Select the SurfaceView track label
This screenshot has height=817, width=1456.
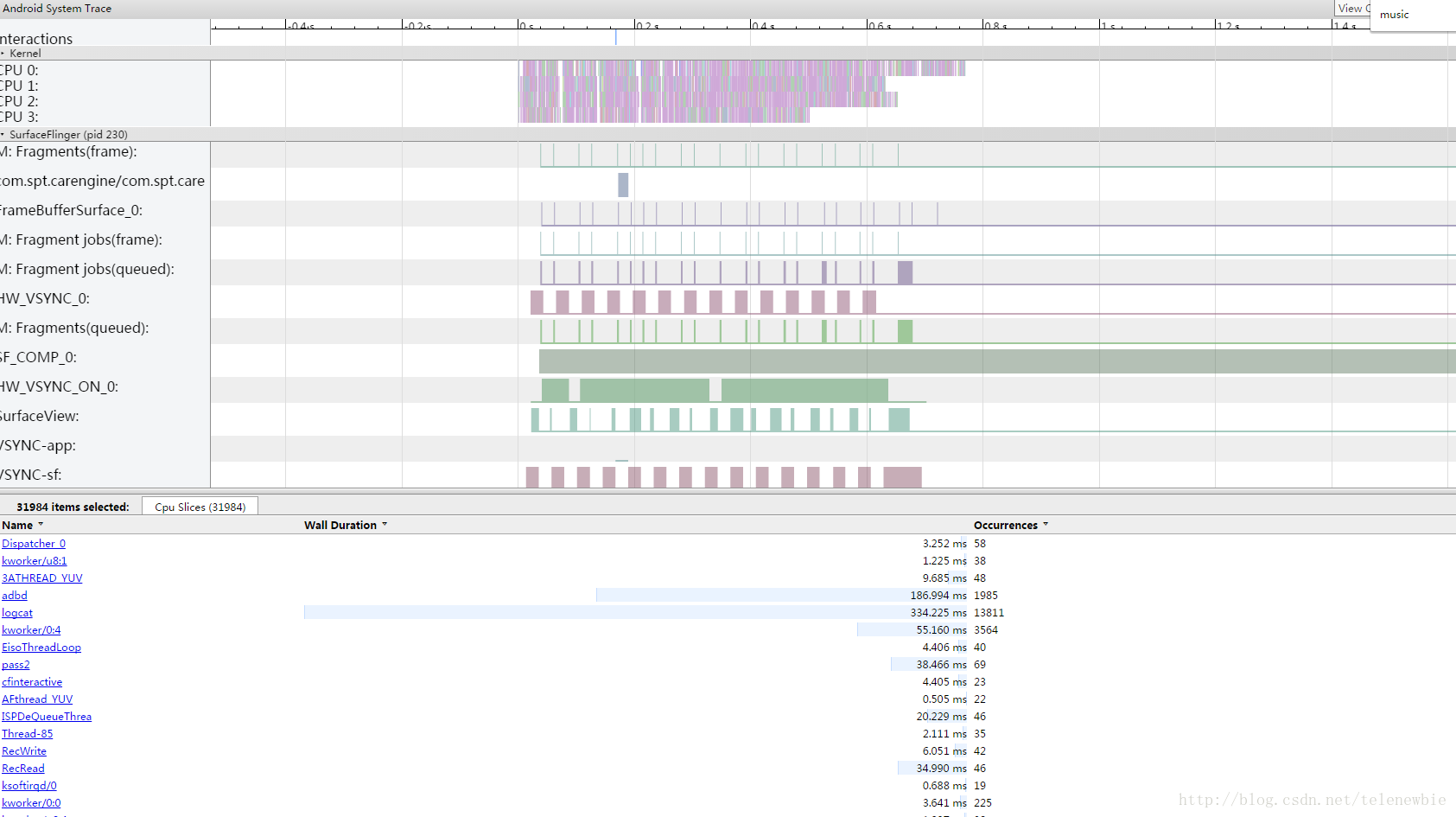click(x=40, y=416)
